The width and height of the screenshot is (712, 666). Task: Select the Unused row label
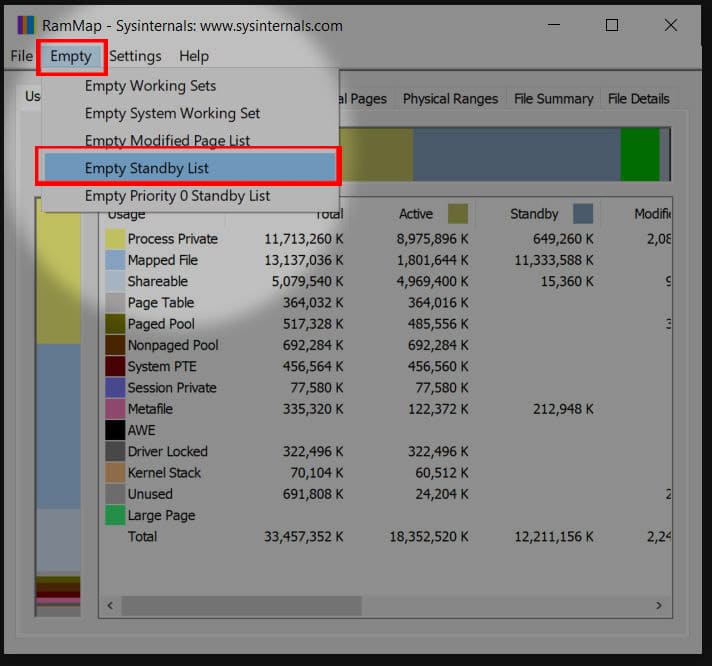(x=150, y=494)
